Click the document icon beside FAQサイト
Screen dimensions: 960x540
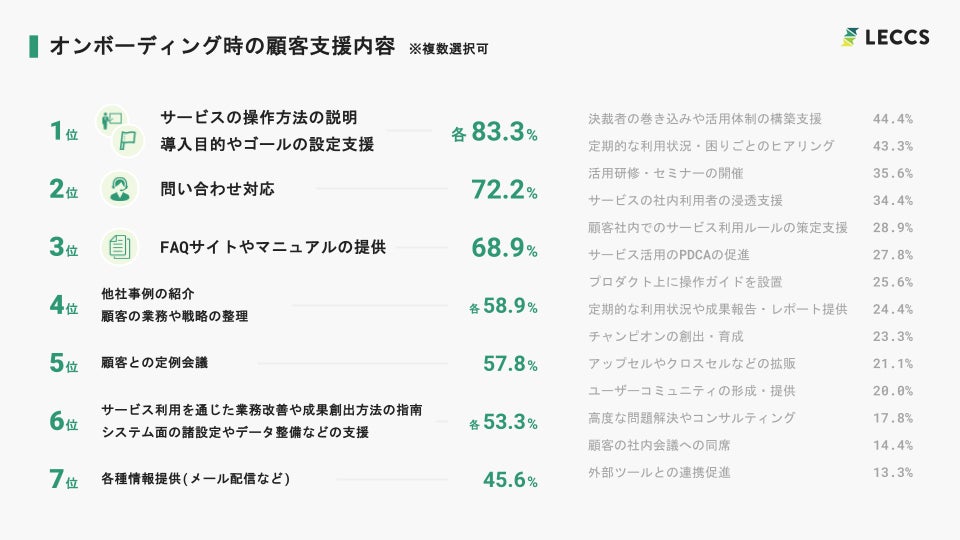pyautogui.click(x=119, y=247)
